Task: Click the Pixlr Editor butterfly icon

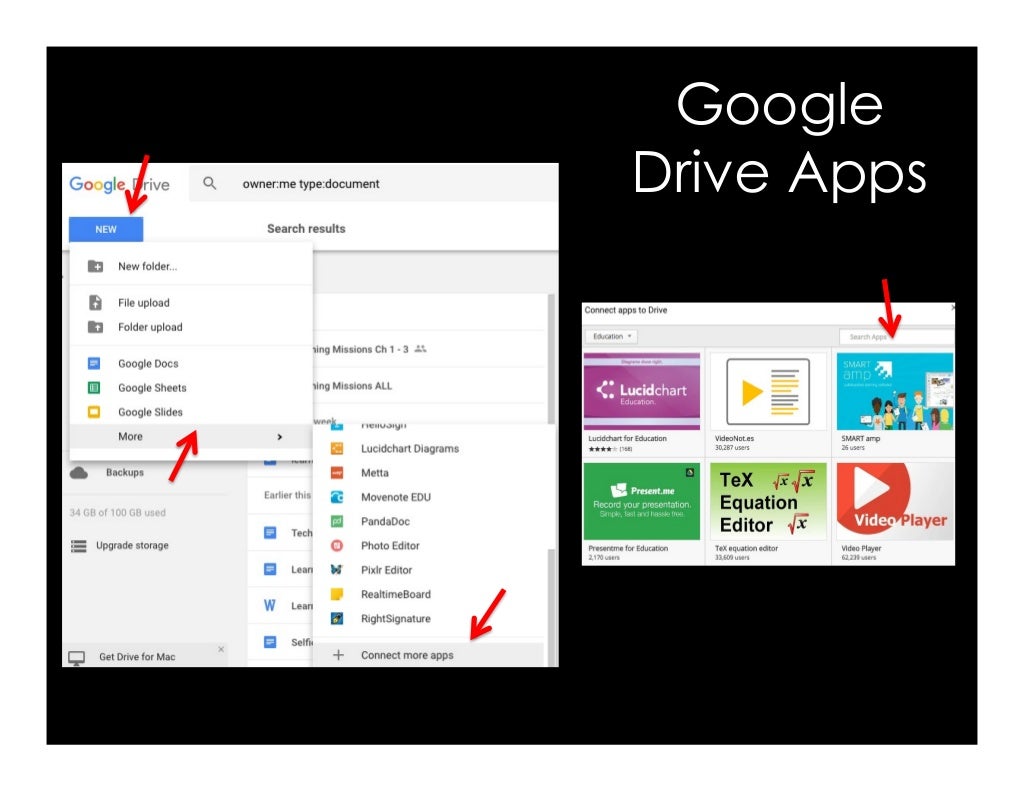Action: pyautogui.click(x=337, y=569)
